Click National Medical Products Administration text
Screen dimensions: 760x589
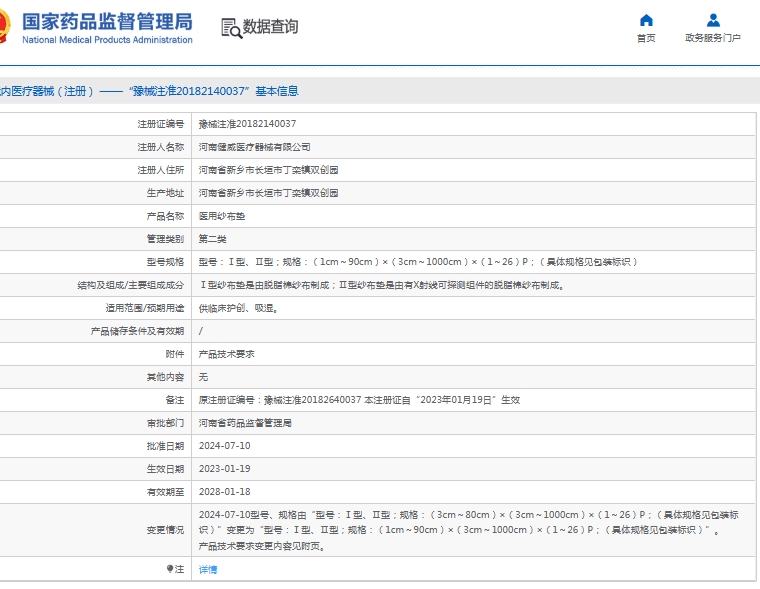(x=107, y=40)
